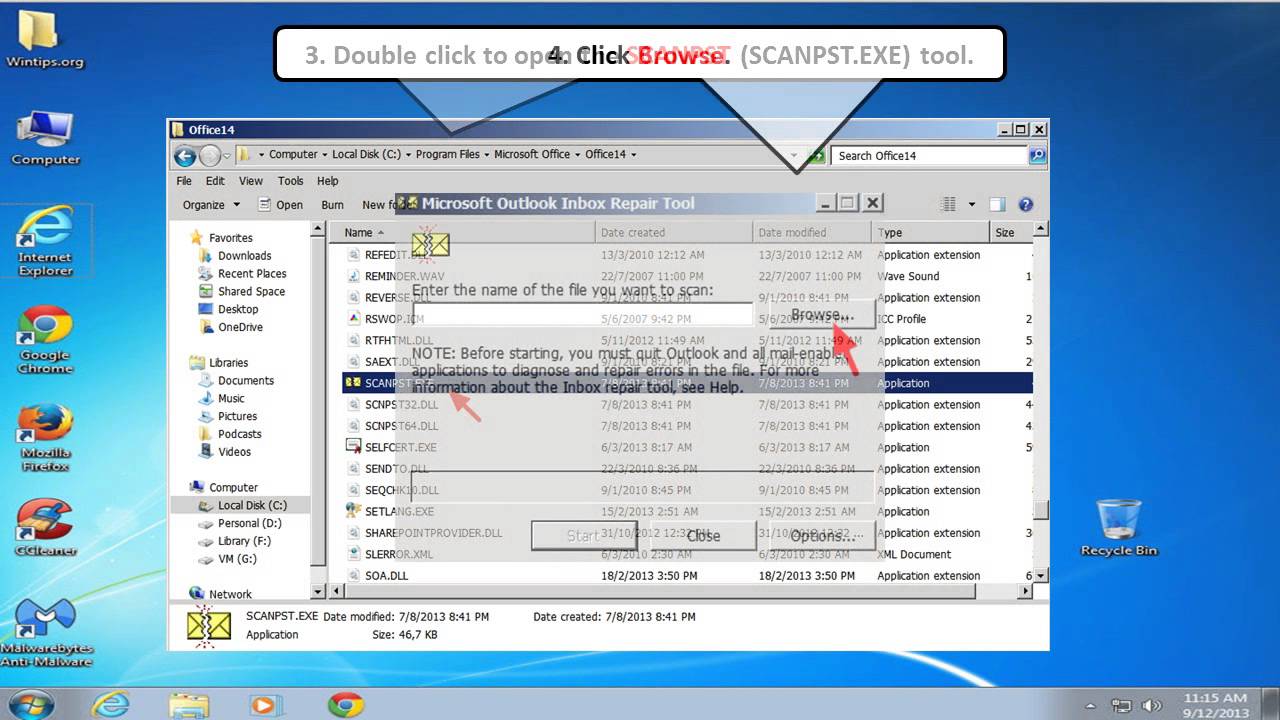Select Desktop under Favorites

pyautogui.click(x=238, y=310)
